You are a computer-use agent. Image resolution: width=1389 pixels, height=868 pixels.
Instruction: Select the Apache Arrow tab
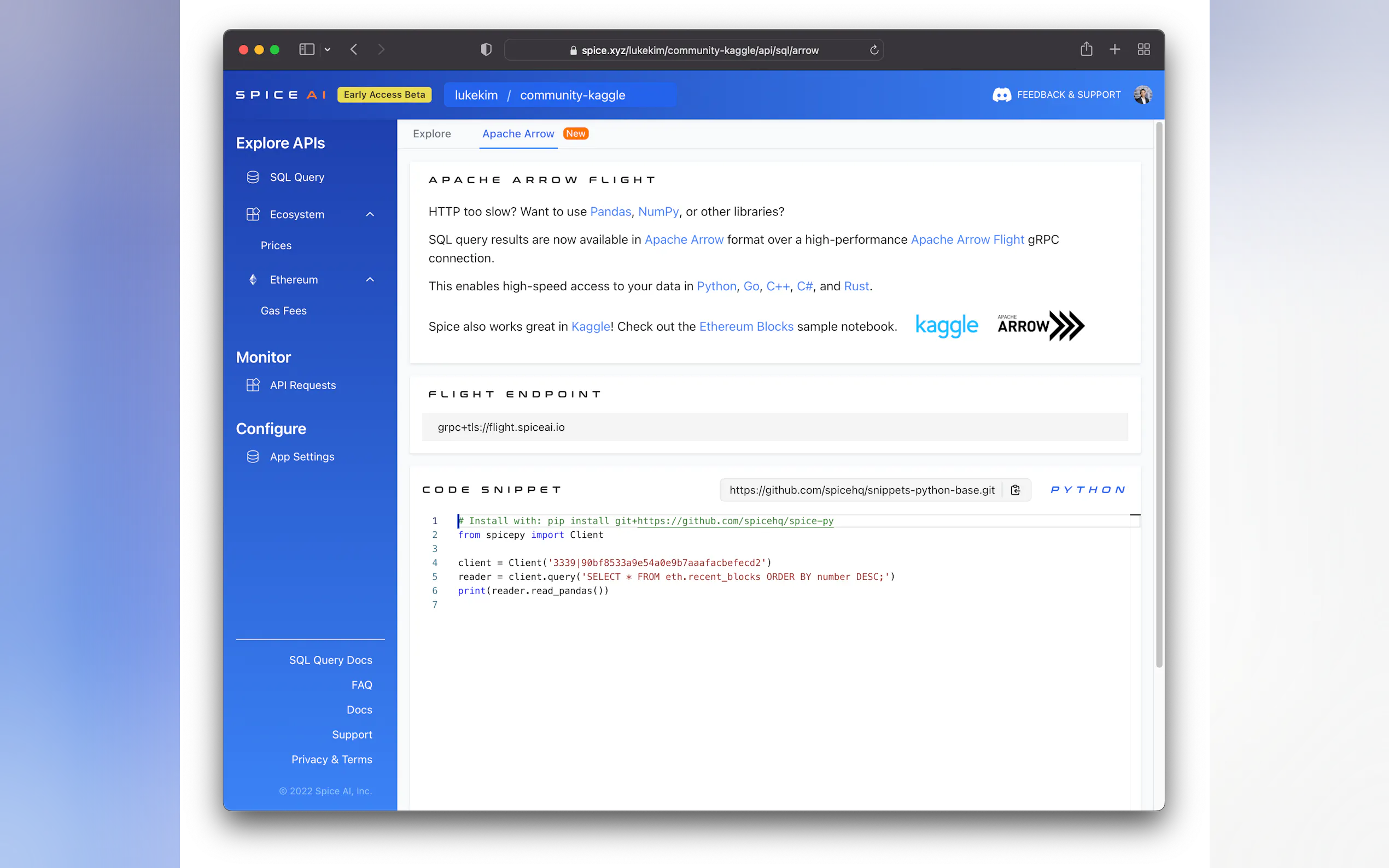pos(518,134)
